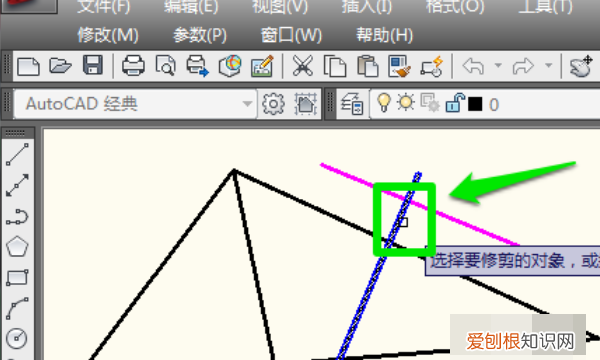
Task: Click the Sheet Set markup pencil icon
Action: click(262, 66)
